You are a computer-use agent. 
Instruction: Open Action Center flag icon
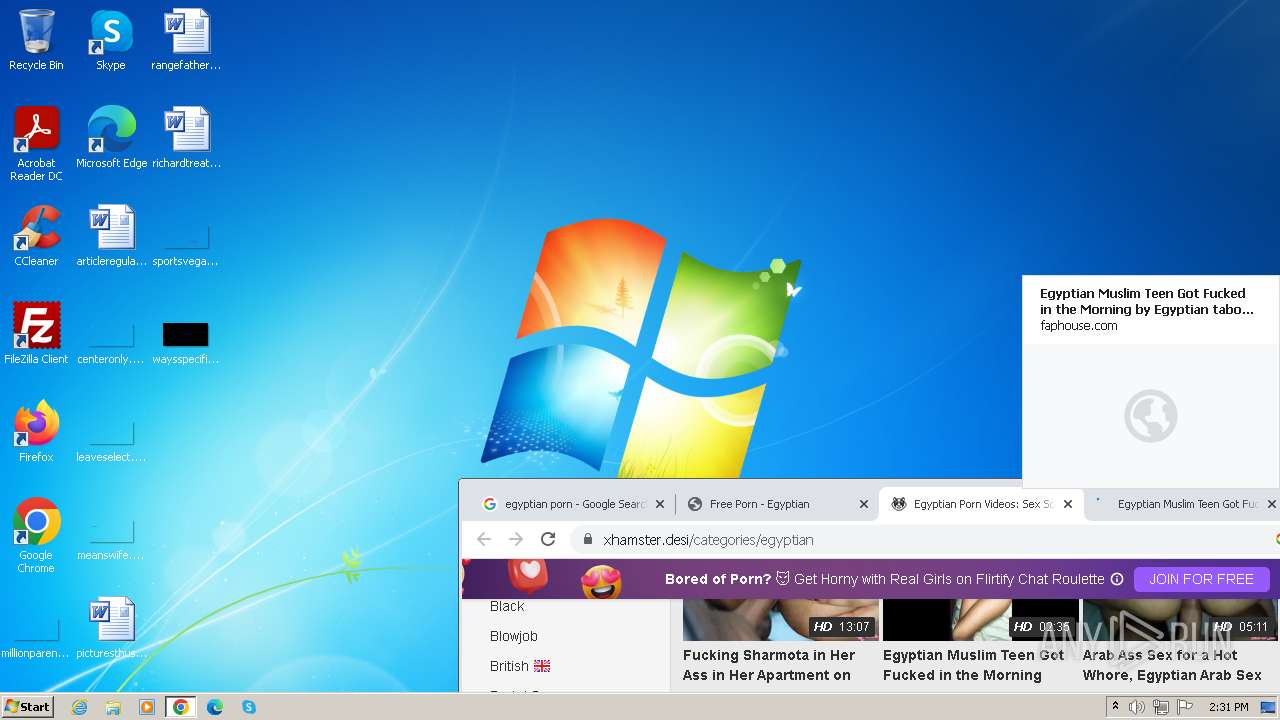[x=1185, y=707]
